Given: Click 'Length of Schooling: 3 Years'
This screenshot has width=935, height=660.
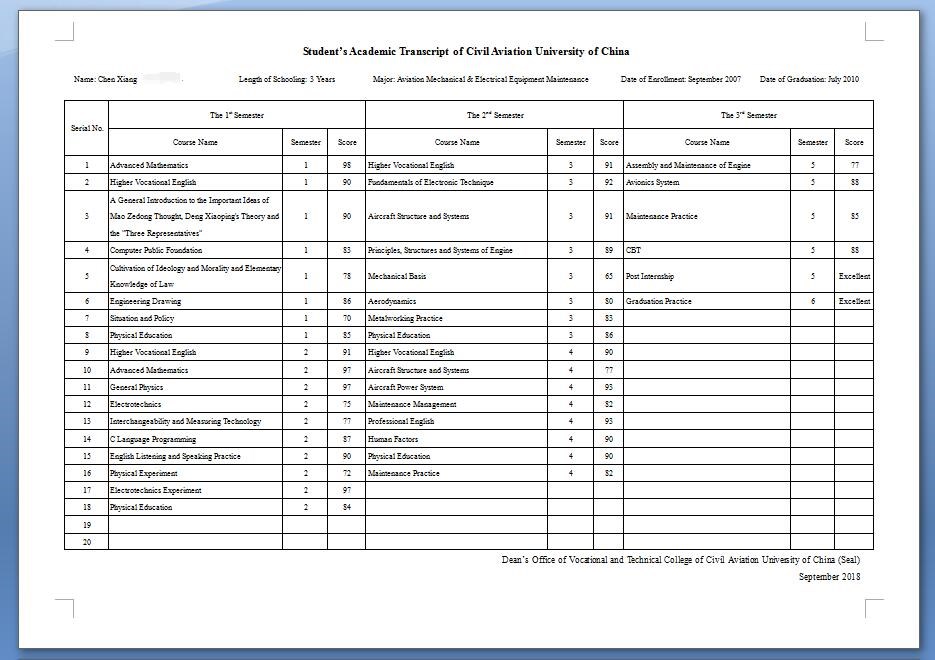Looking at the screenshot, I should click(x=287, y=79).
